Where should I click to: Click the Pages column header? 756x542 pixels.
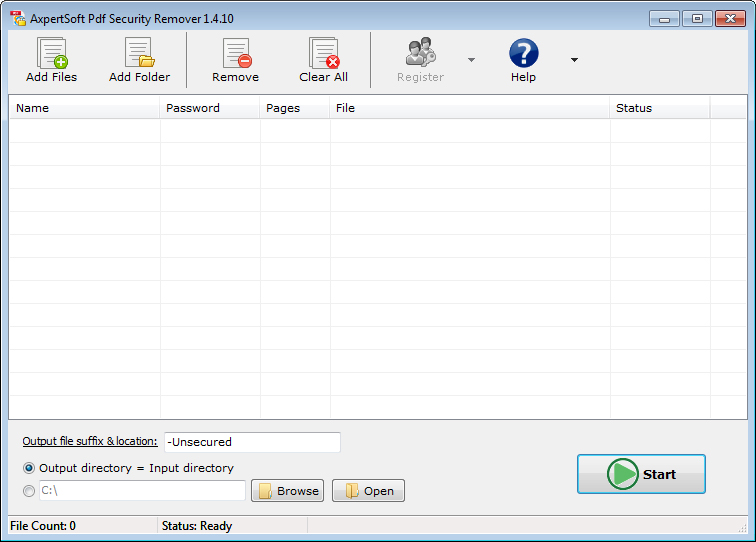pyautogui.click(x=295, y=108)
